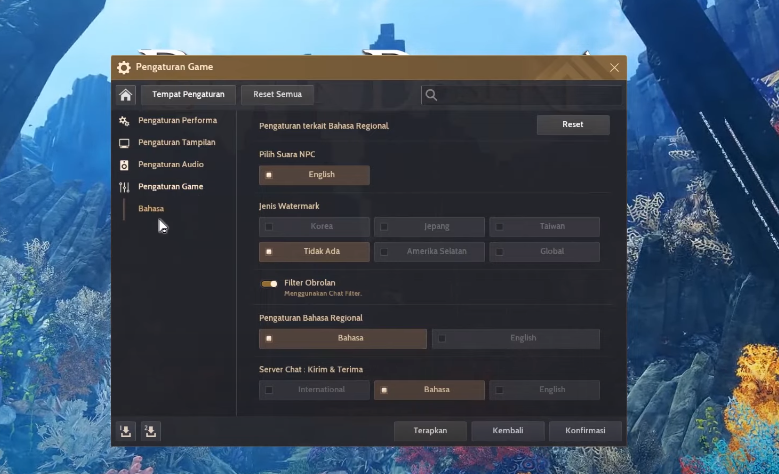Screen dimensions: 779x474
Task: Open the settings home icon
Action: click(x=126, y=95)
